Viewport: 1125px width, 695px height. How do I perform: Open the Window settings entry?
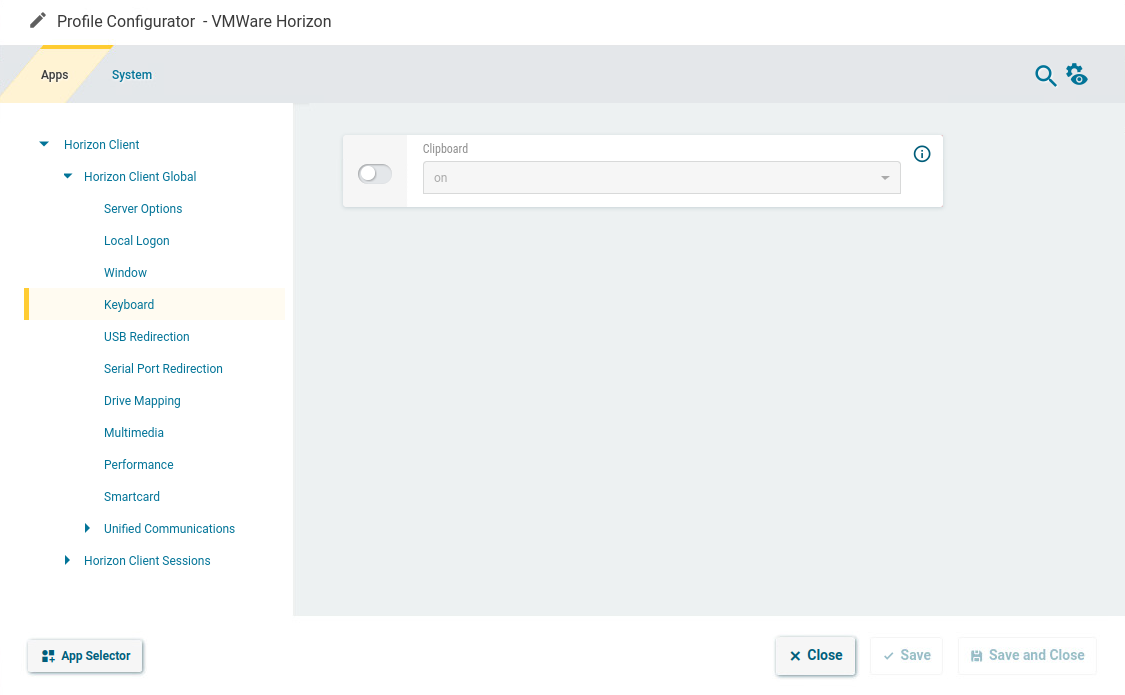click(125, 273)
